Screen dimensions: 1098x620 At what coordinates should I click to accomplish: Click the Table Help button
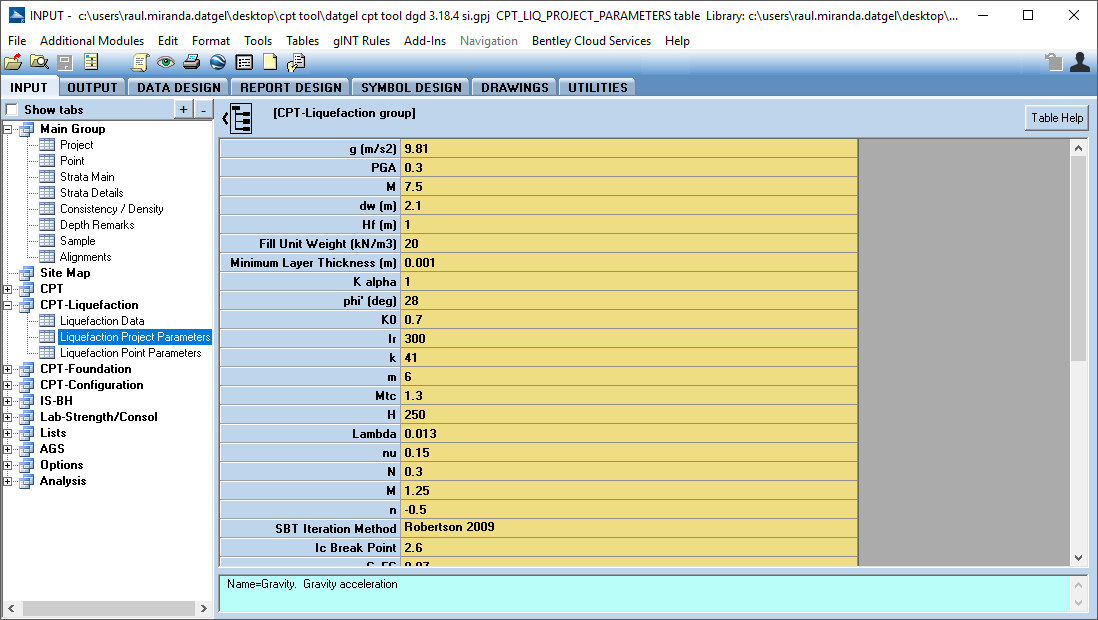coord(1057,118)
